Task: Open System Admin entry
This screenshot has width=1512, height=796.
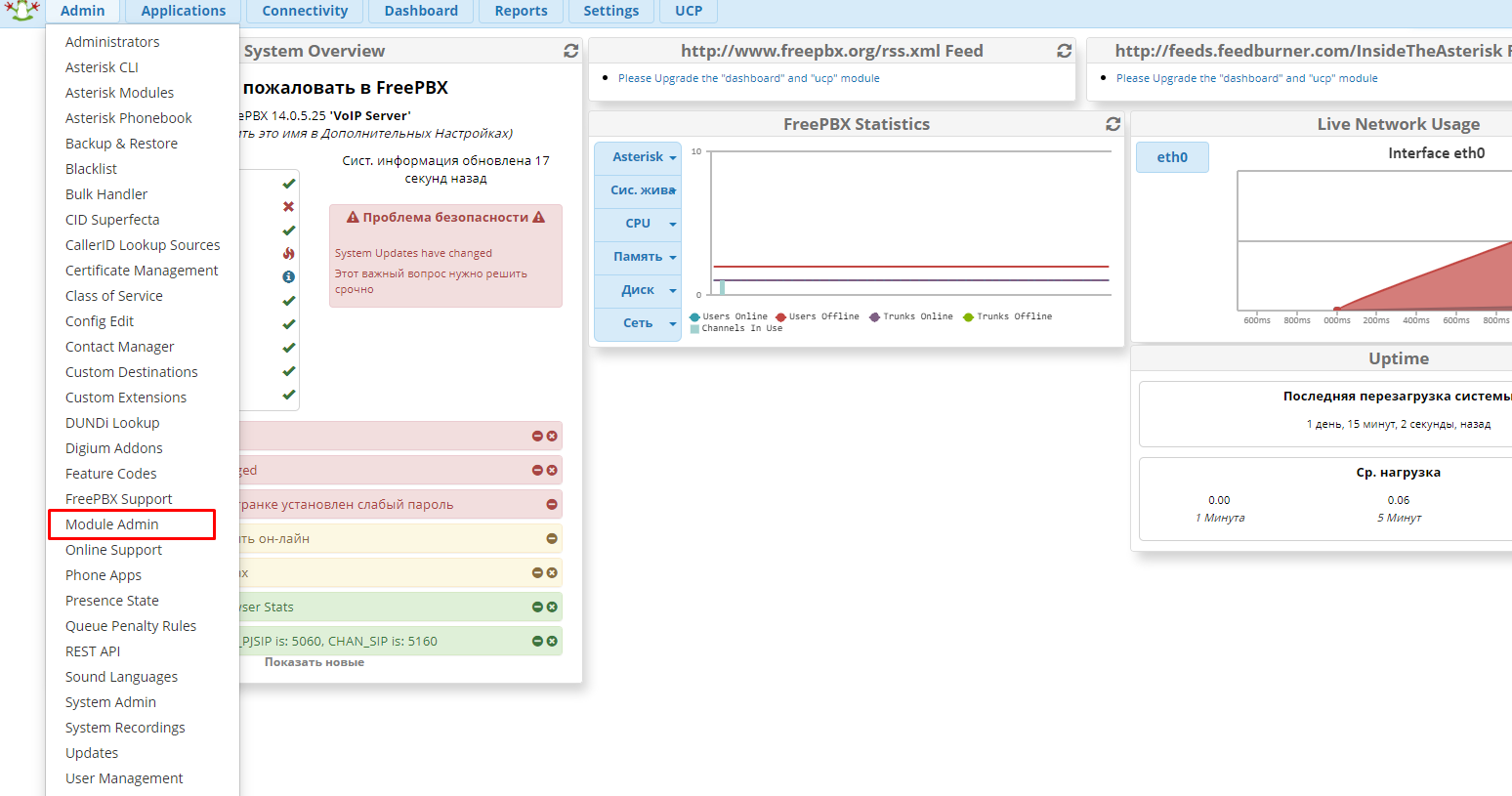Action: pos(110,702)
